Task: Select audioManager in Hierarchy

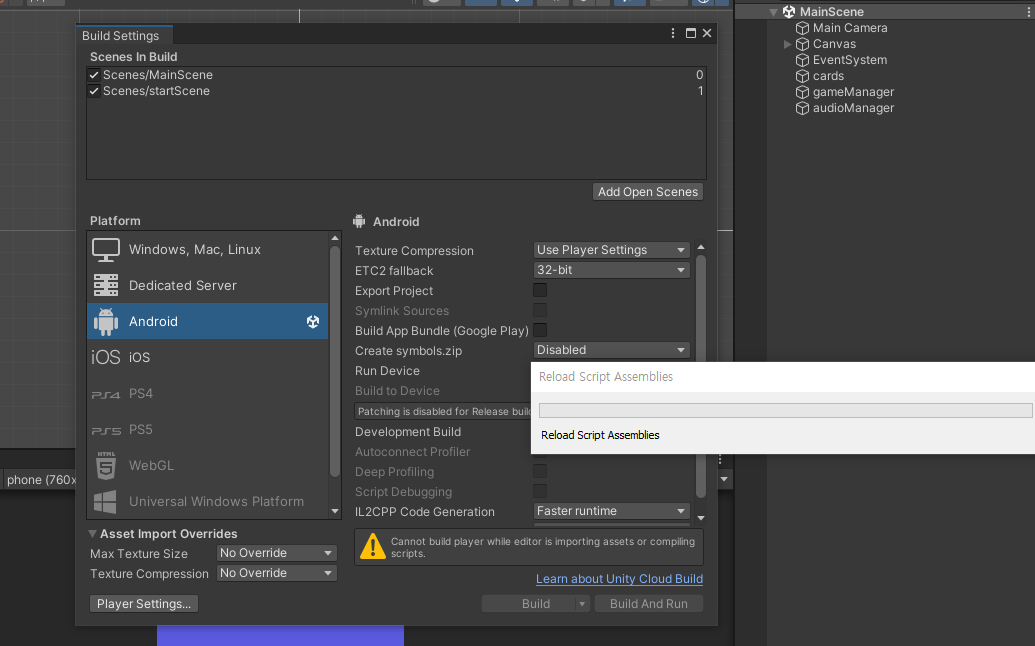Action: tap(853, 108)
